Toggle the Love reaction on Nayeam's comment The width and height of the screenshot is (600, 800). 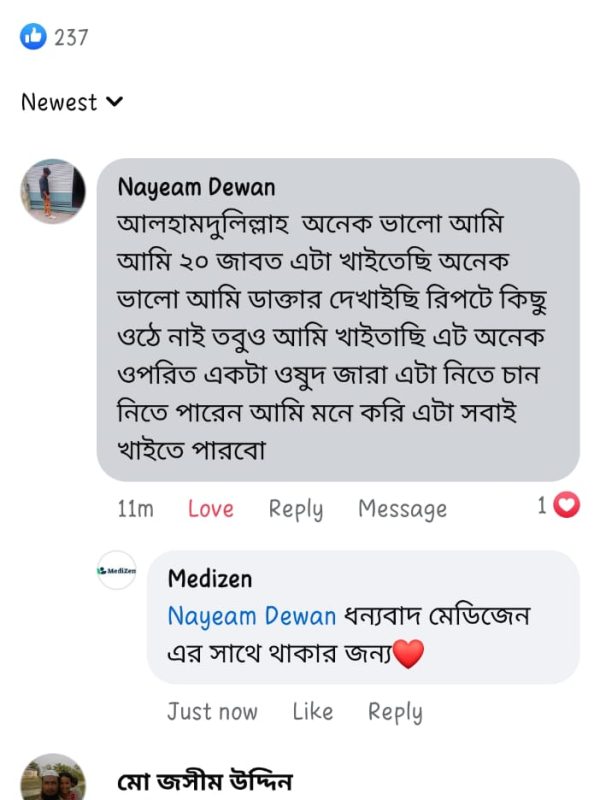(210, 509)
